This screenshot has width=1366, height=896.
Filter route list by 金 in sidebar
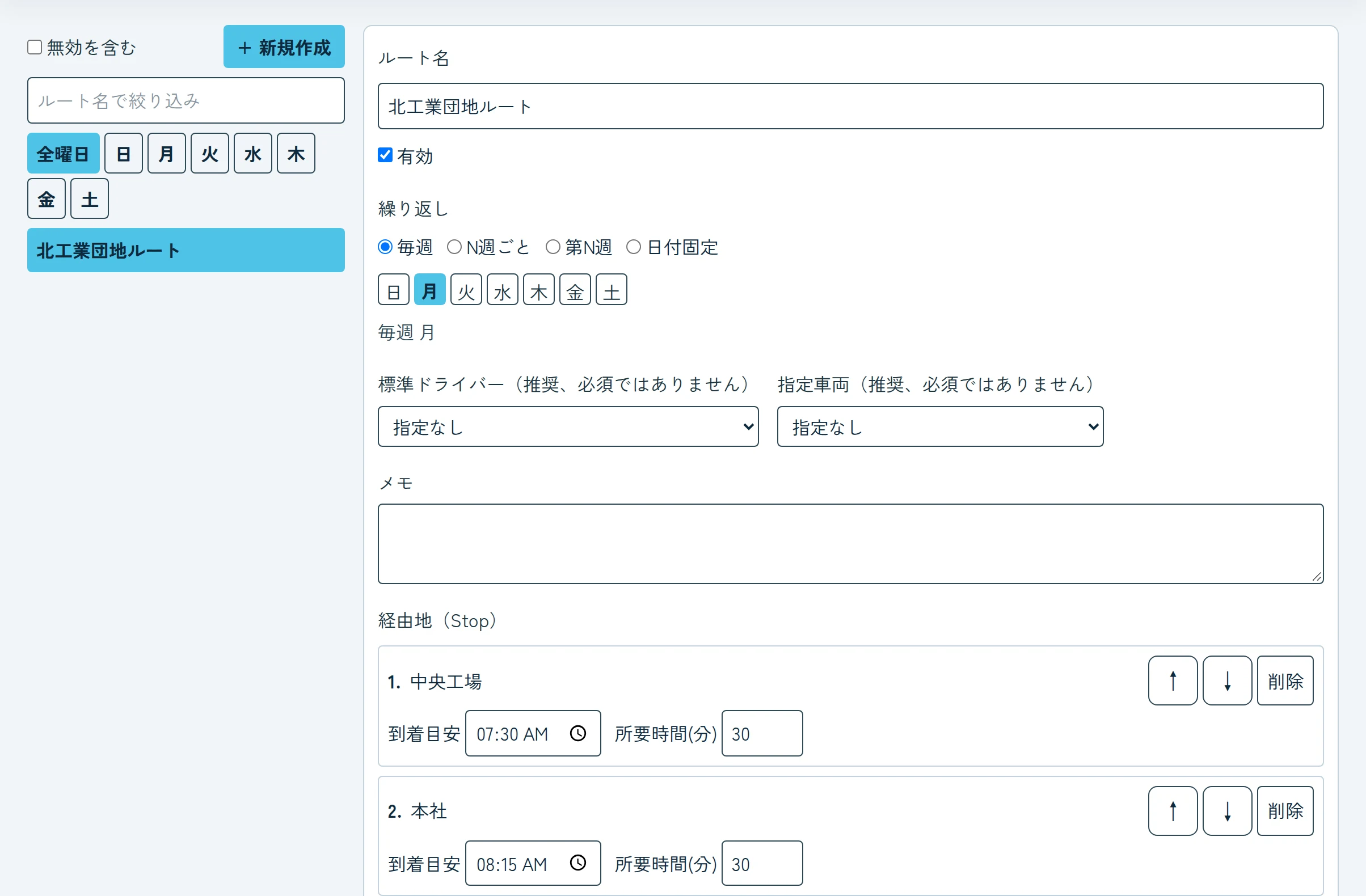(x=47, y=198)
